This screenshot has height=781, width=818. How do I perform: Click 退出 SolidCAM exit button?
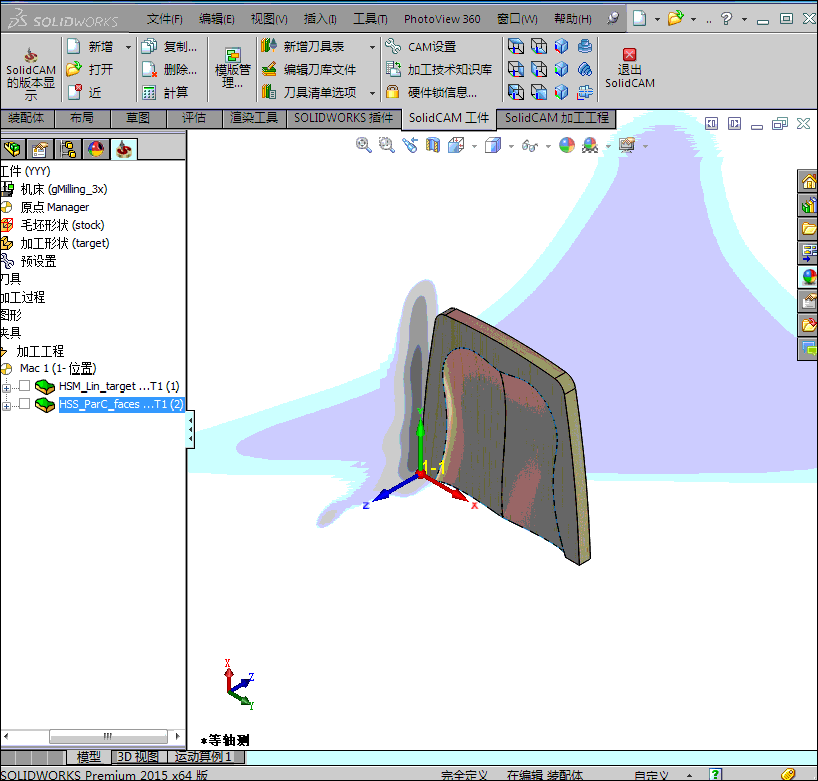pos(630,68)
